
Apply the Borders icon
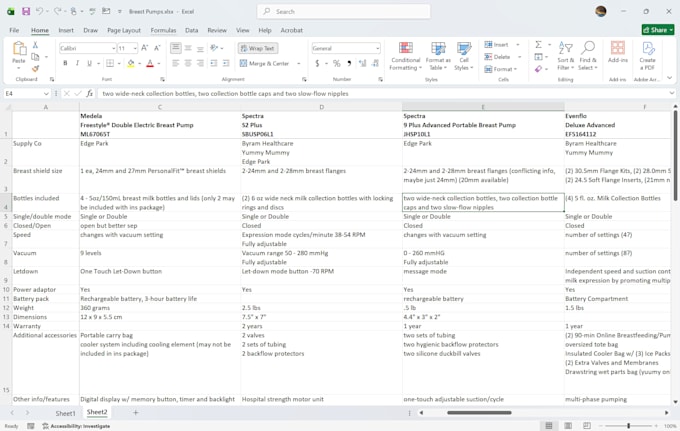click(x=110, y=63)
